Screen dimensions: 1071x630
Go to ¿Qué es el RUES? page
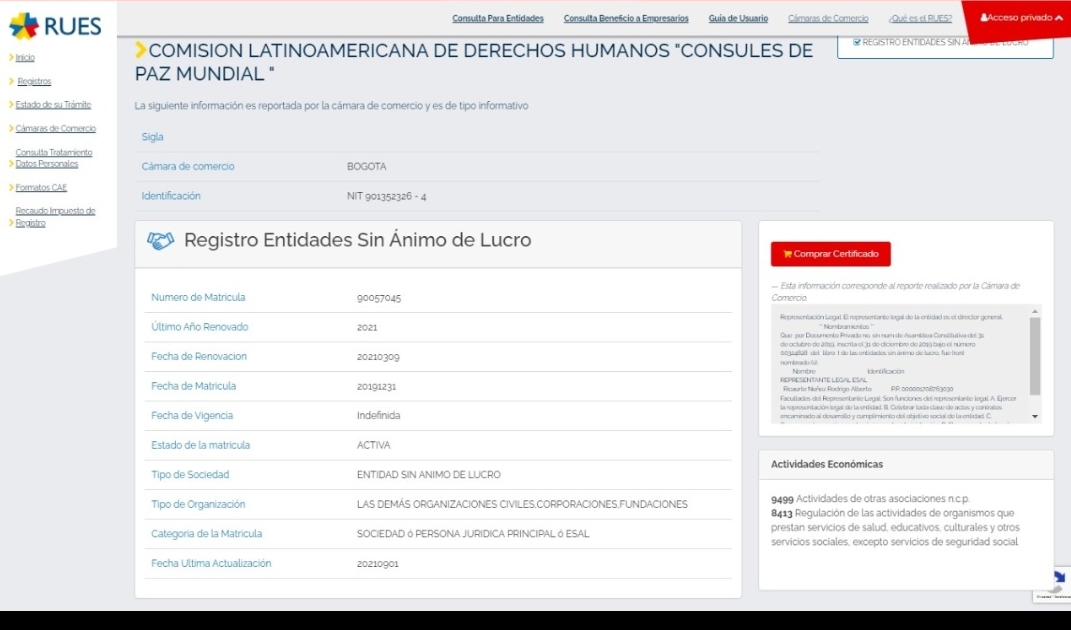click(919, 18)
